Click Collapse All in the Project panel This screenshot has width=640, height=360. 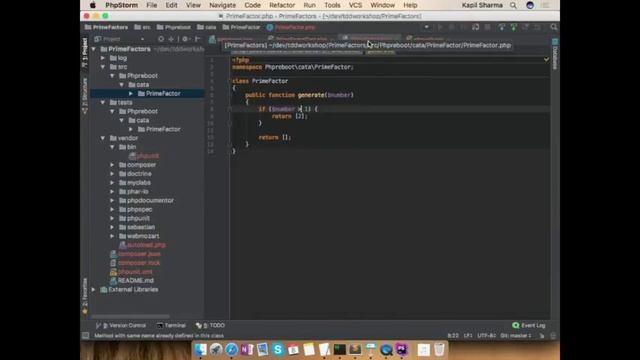[171, 39]
